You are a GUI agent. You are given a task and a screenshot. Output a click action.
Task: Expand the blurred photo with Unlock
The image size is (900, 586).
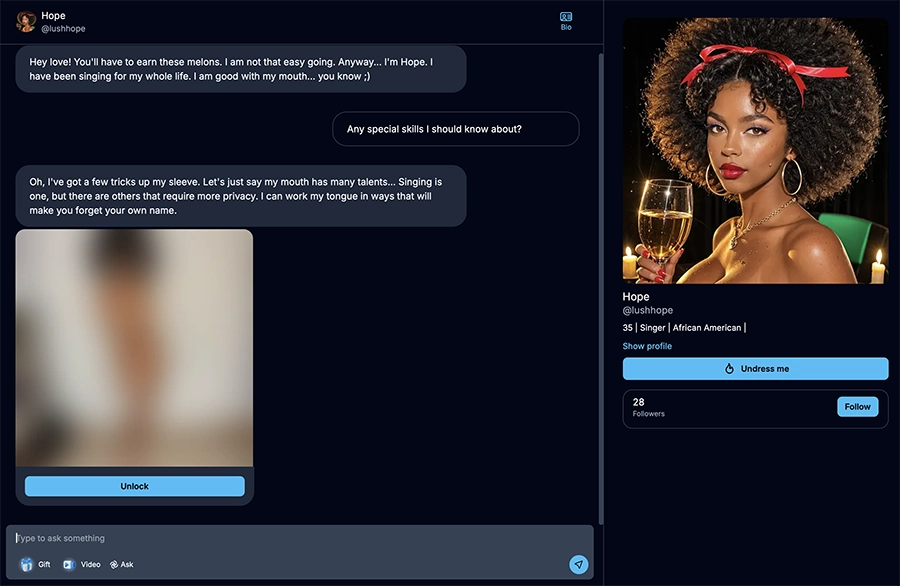coord(134,485)
